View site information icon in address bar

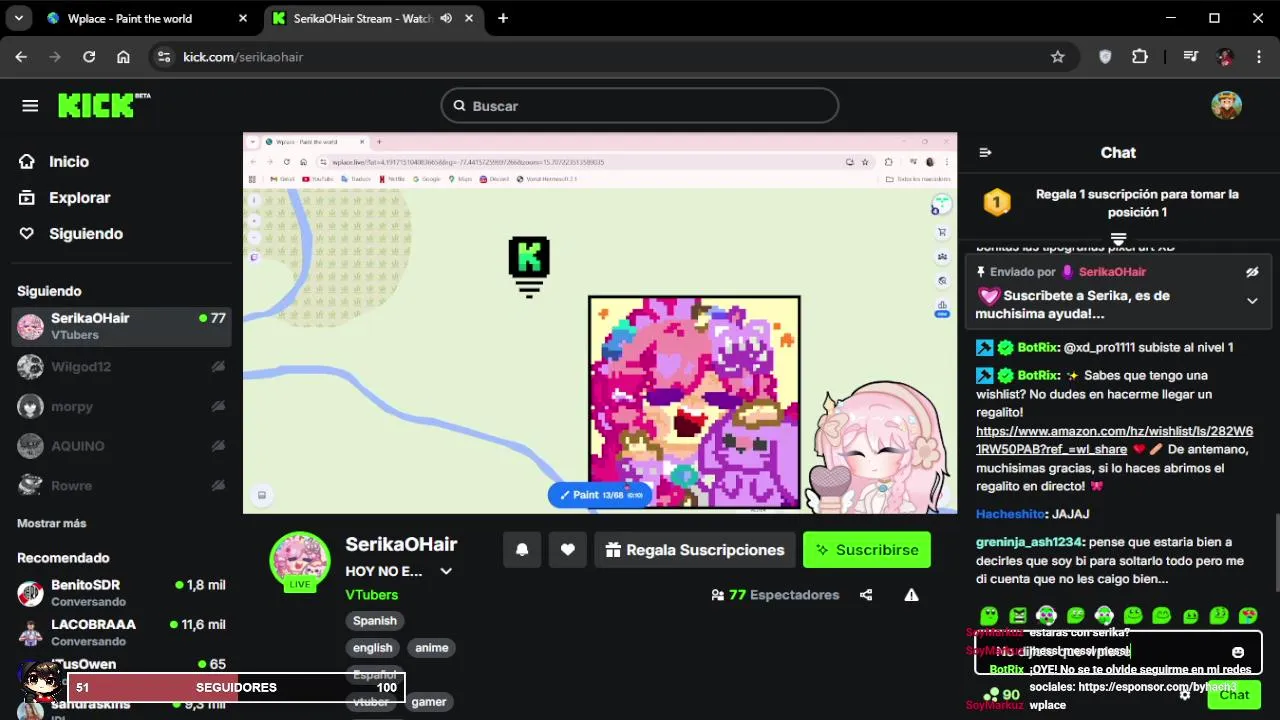[165, 57]
